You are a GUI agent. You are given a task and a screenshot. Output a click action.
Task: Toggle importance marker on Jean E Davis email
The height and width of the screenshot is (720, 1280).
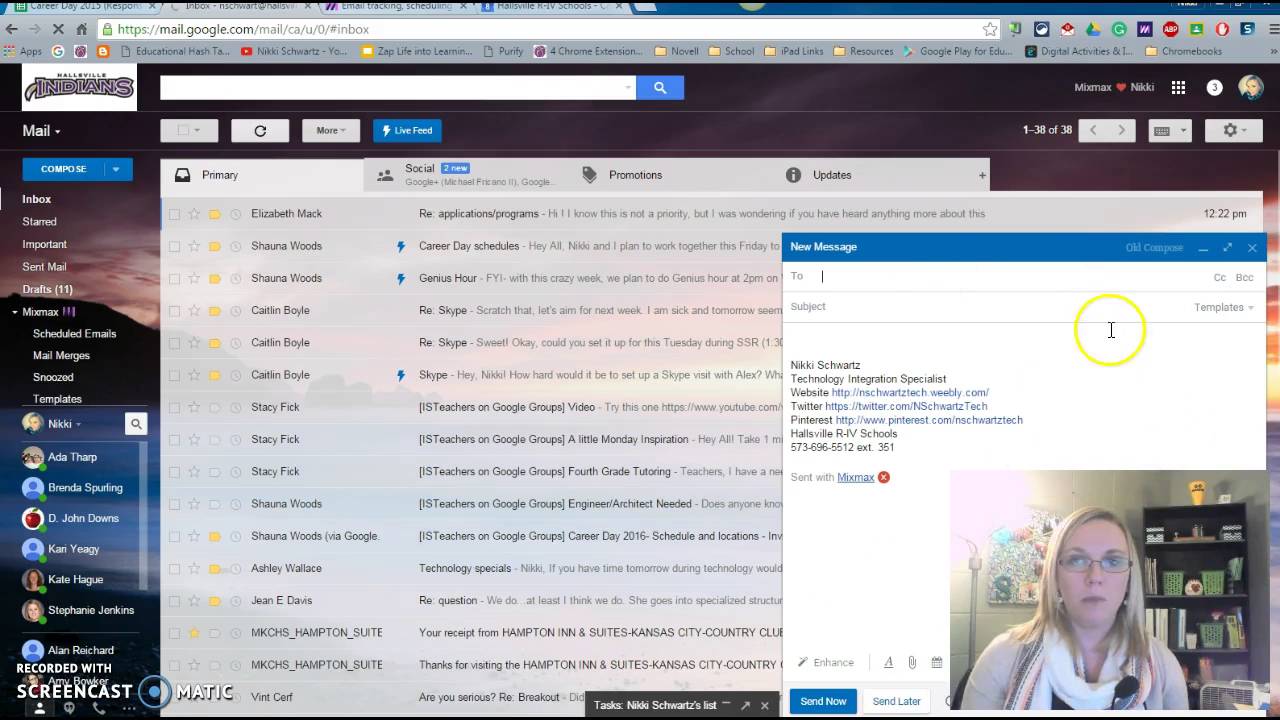click(214, 600)
